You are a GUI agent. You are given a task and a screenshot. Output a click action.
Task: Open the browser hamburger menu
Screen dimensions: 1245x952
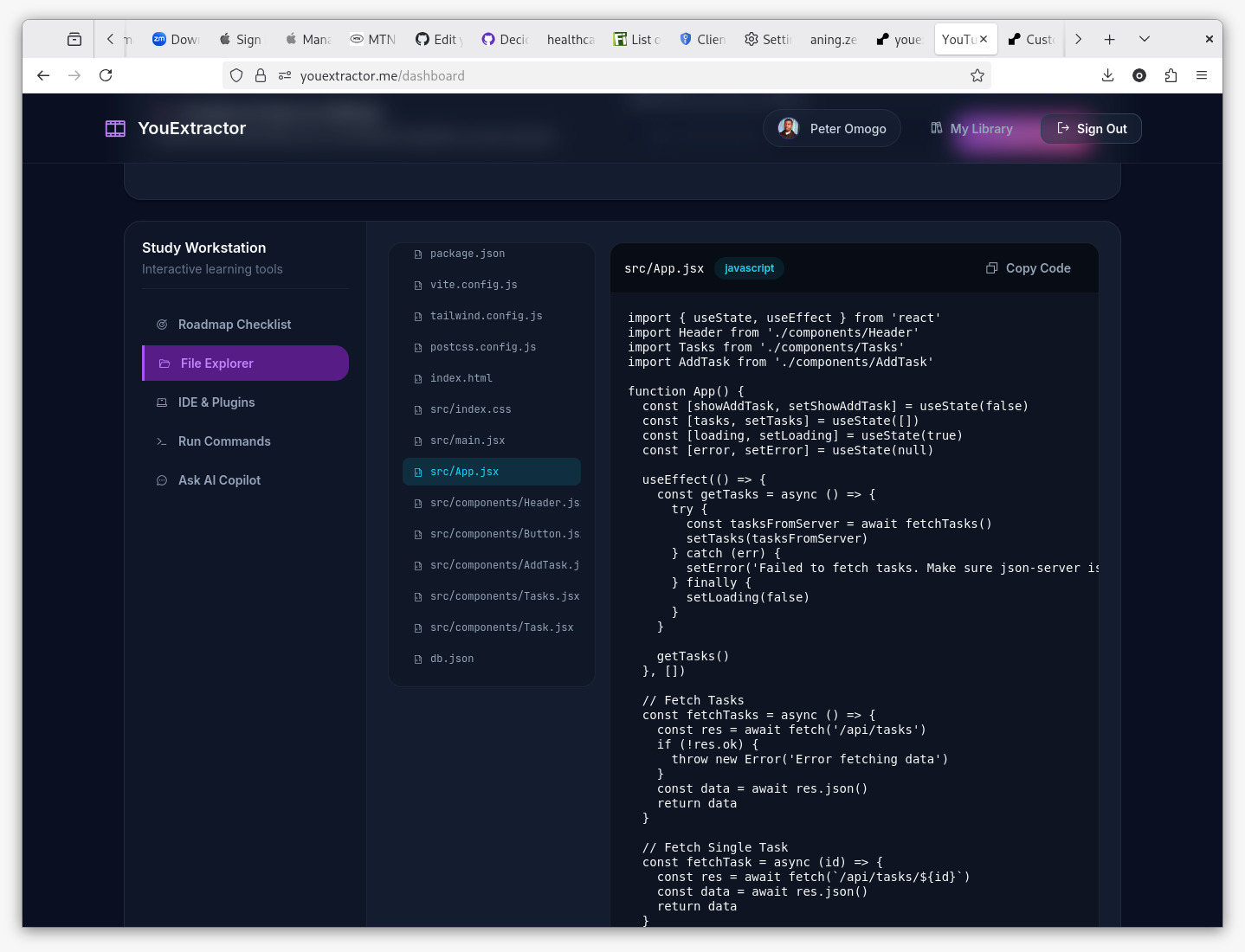[1202, 75]
